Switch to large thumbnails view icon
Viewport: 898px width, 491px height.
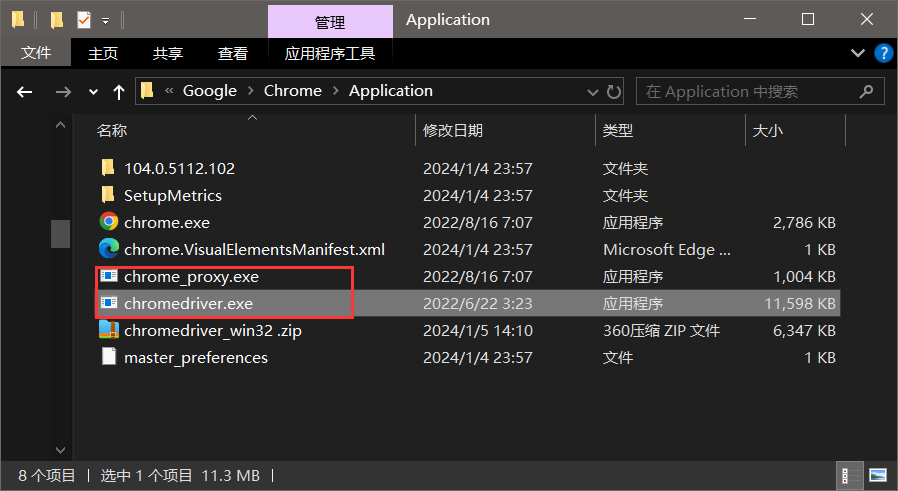[x=877, y=475]
